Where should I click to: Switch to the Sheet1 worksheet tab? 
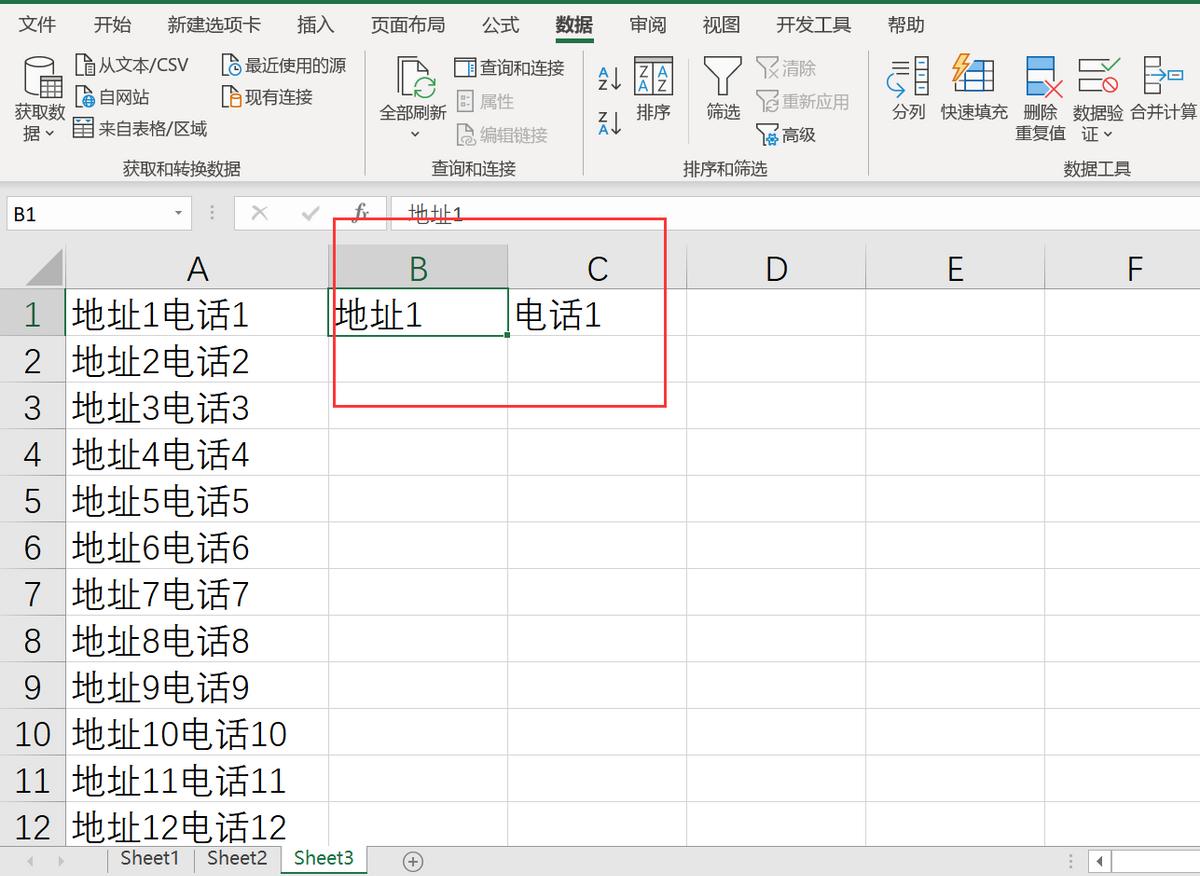click(x=148, y=858)
